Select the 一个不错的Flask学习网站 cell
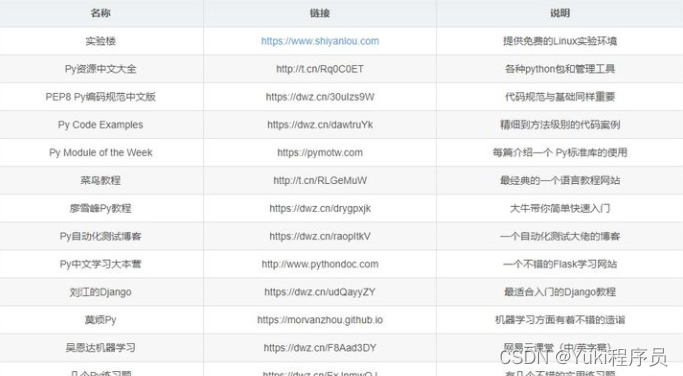Image resolution: width=683 pixels, height=376 pixels. point(560,264)
